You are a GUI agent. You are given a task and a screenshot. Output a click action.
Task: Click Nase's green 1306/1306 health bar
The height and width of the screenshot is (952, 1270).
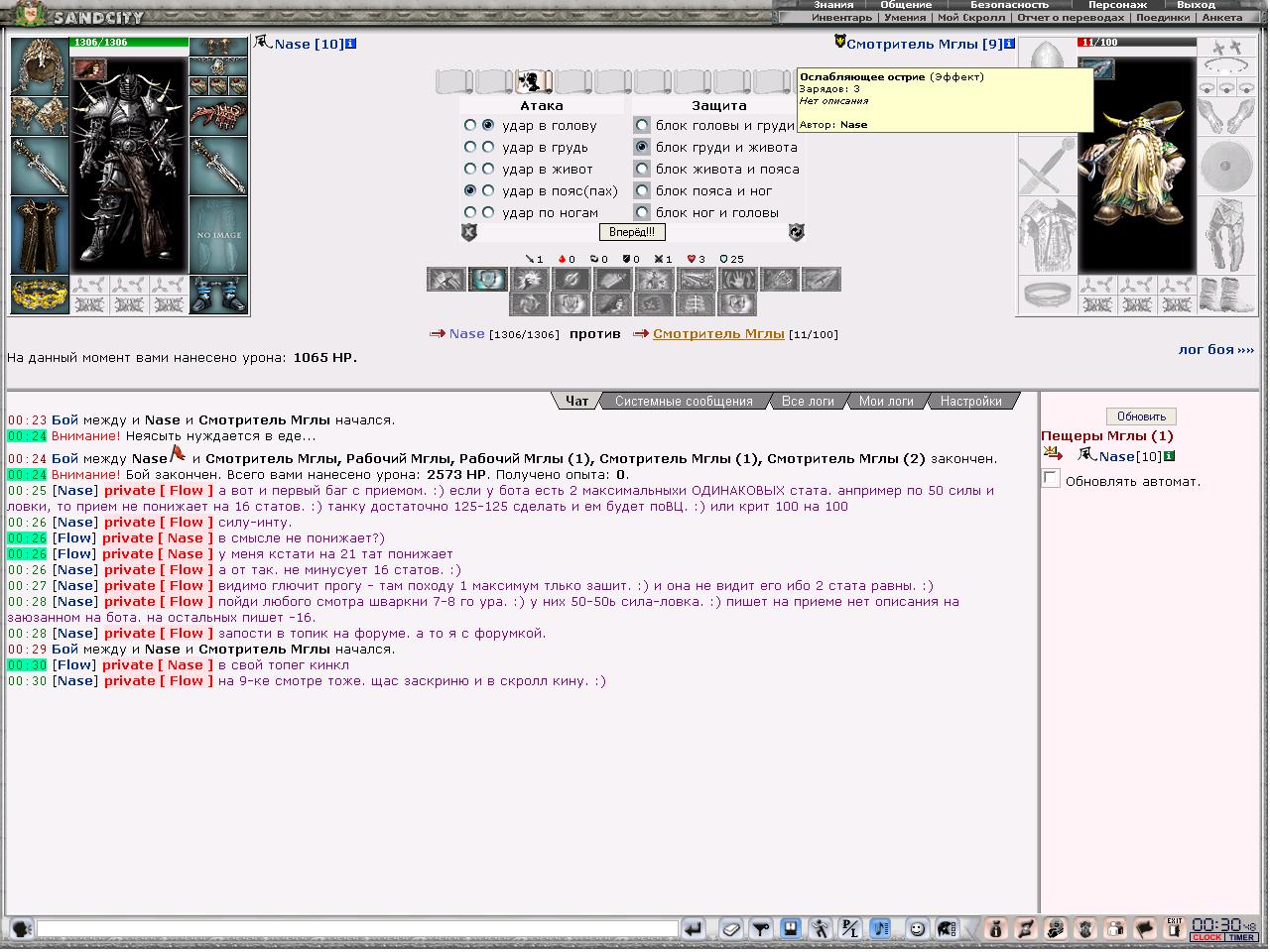(x=129, y=43)
